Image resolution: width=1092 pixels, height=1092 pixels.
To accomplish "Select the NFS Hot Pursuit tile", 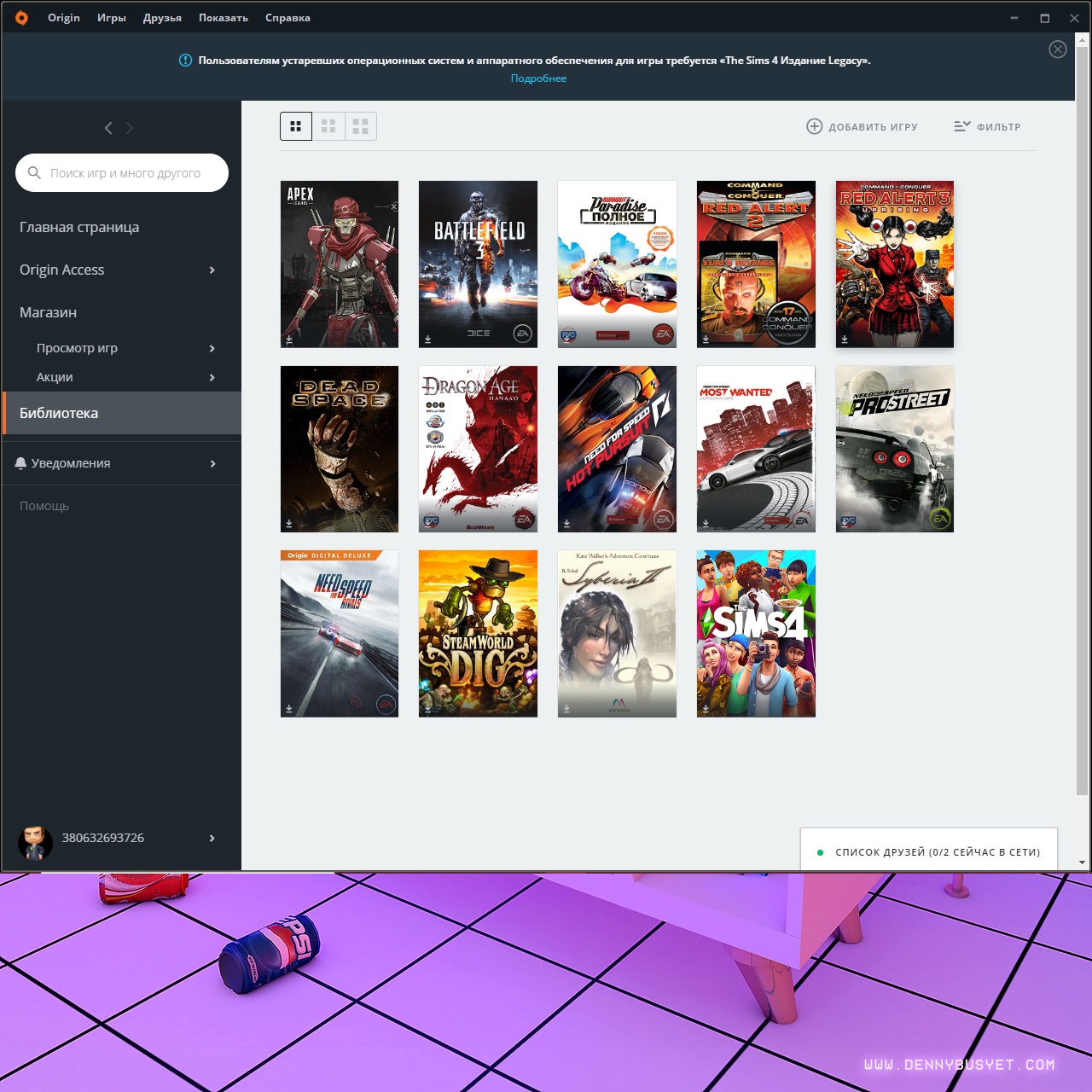I will (x=617, y=449).
